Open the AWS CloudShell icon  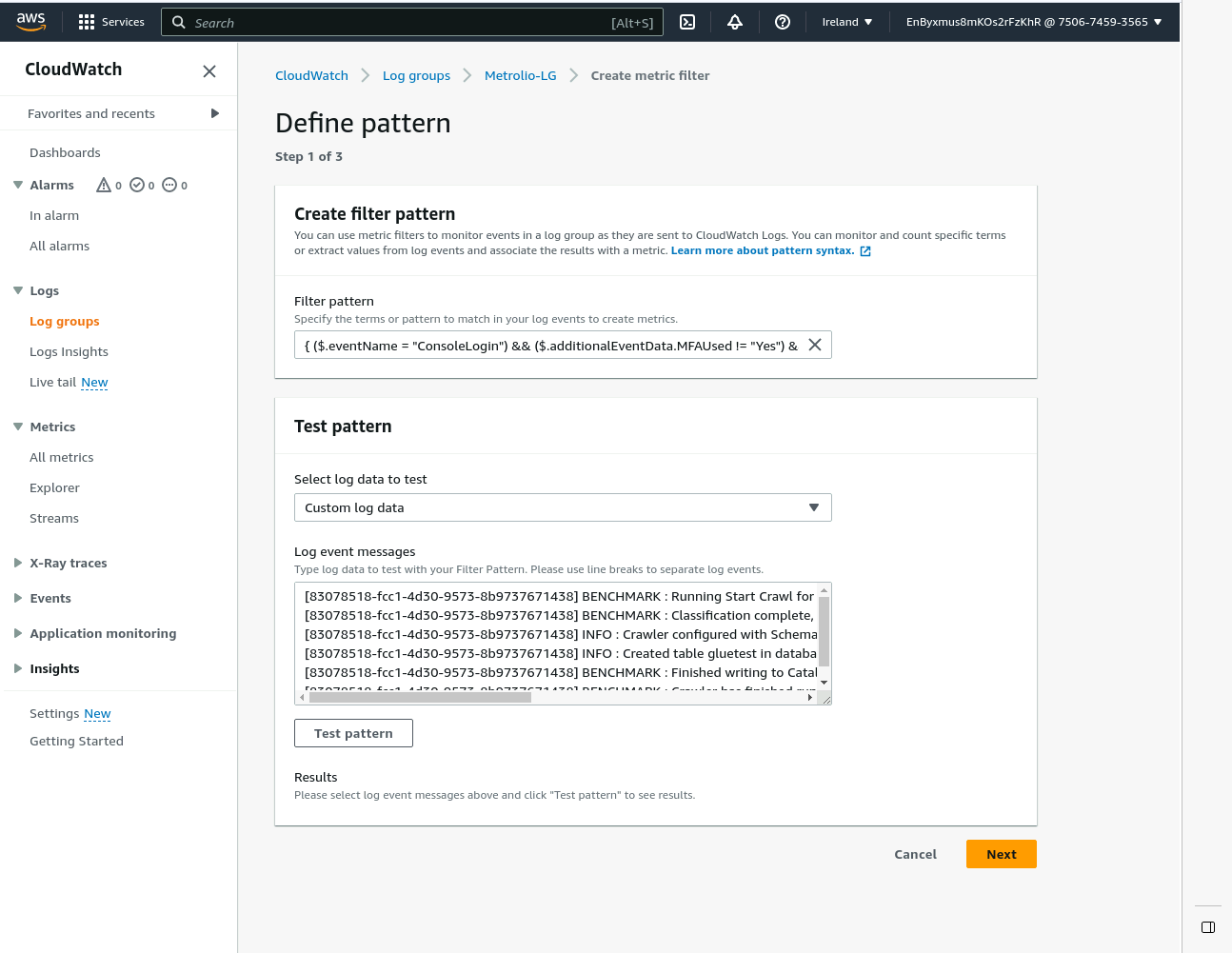[687, 22]
